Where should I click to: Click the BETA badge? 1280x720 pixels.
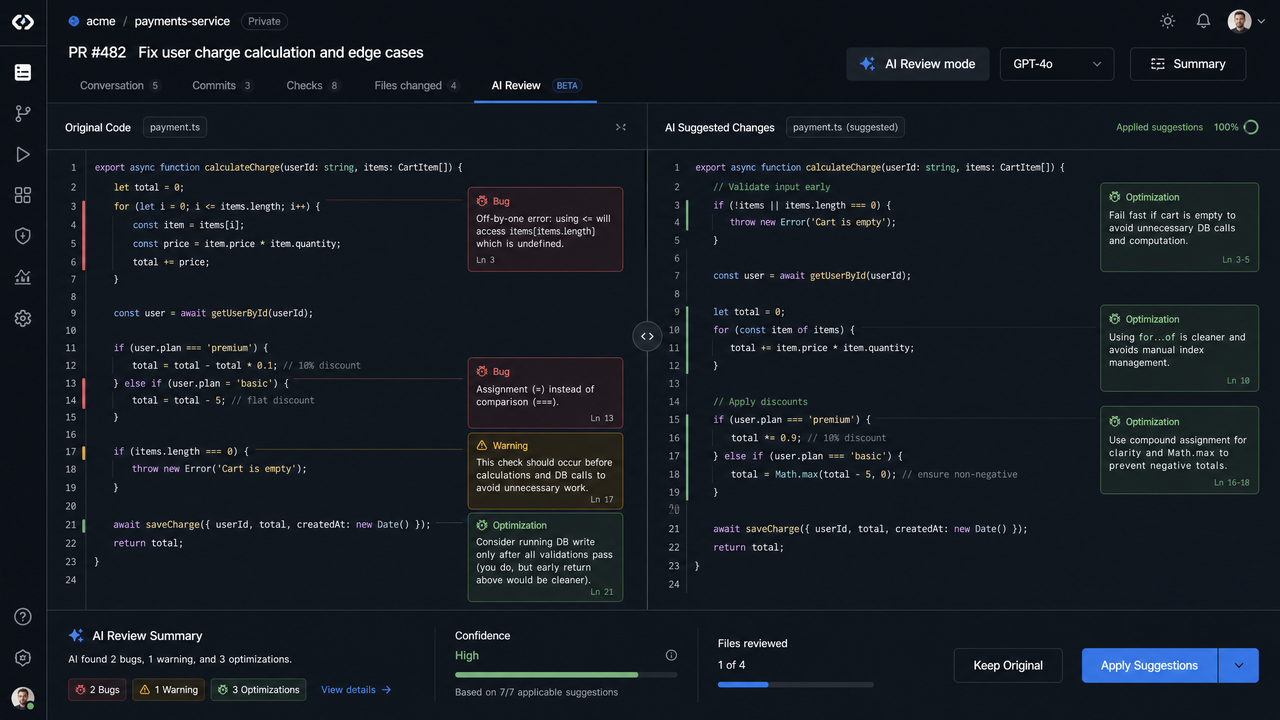click(x=567, y=85)
